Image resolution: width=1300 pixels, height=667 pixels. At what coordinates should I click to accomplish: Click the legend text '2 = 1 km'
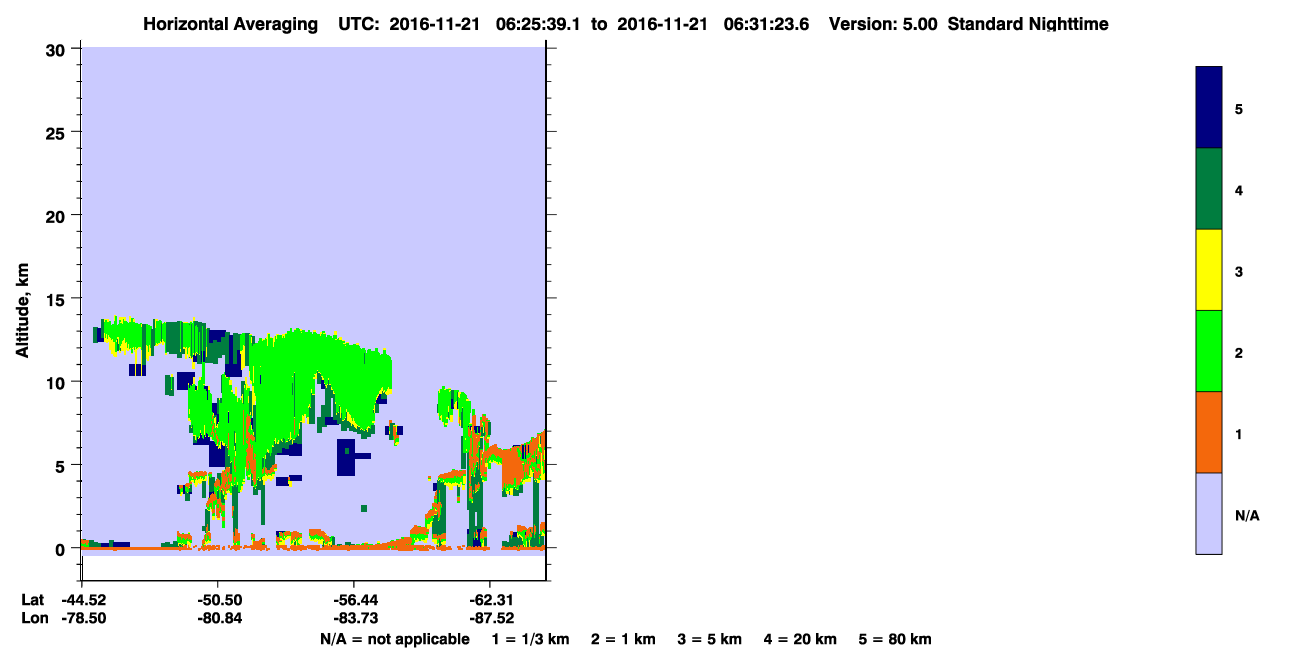point(623,639)
